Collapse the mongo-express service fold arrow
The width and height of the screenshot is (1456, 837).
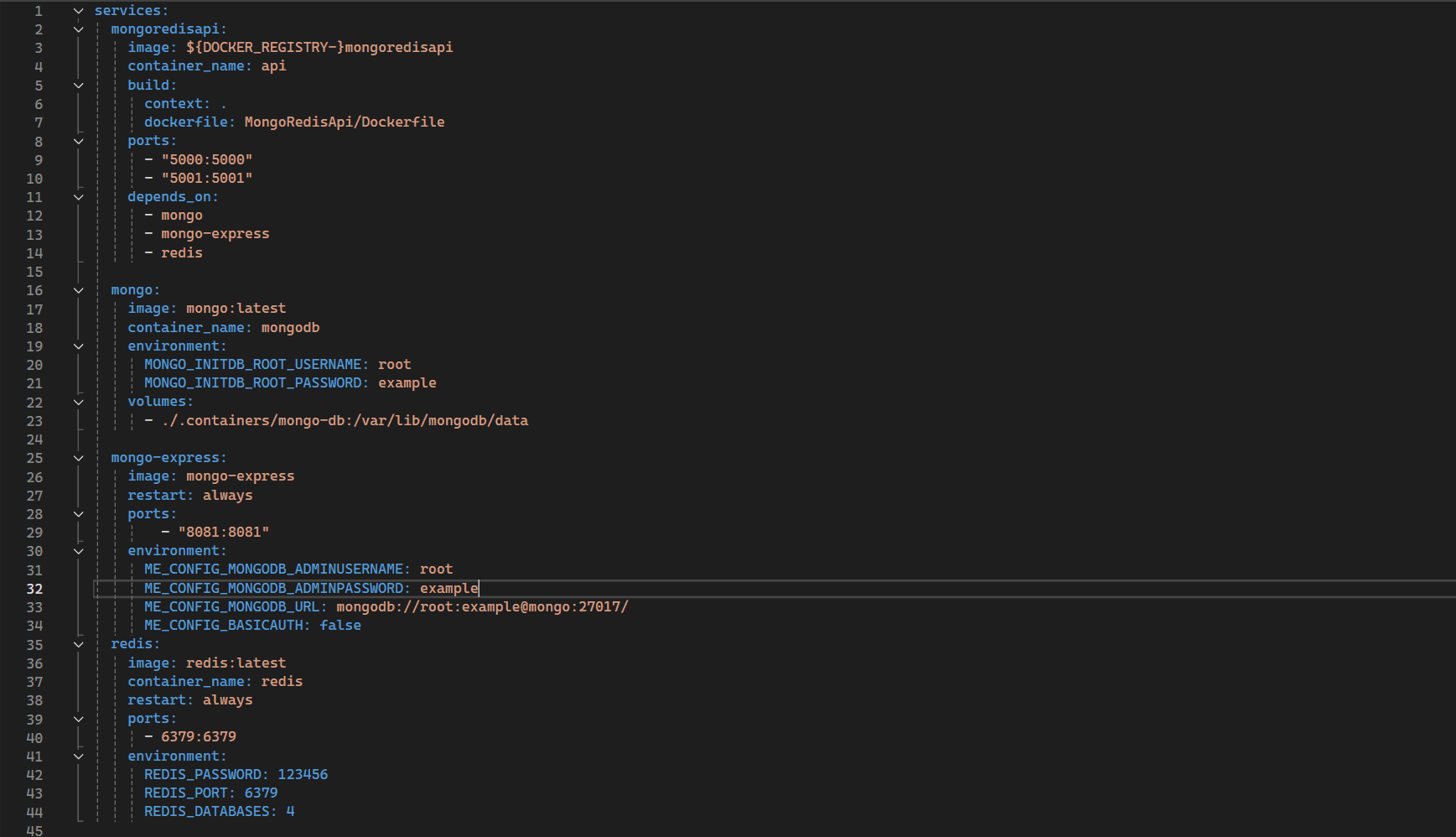[78, 458]
